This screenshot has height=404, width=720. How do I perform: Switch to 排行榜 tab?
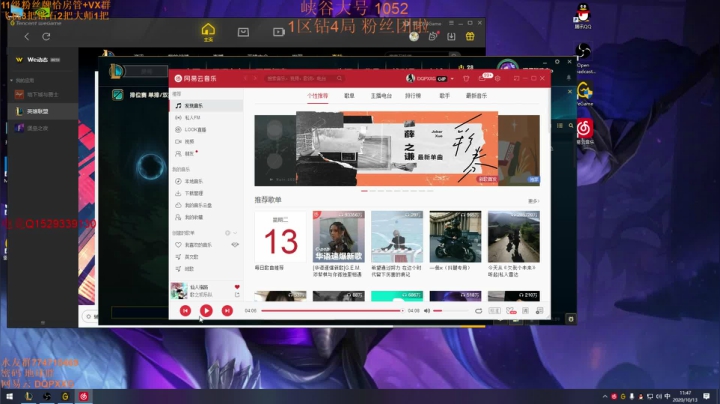pyautogui.click(x=413, y=96)
